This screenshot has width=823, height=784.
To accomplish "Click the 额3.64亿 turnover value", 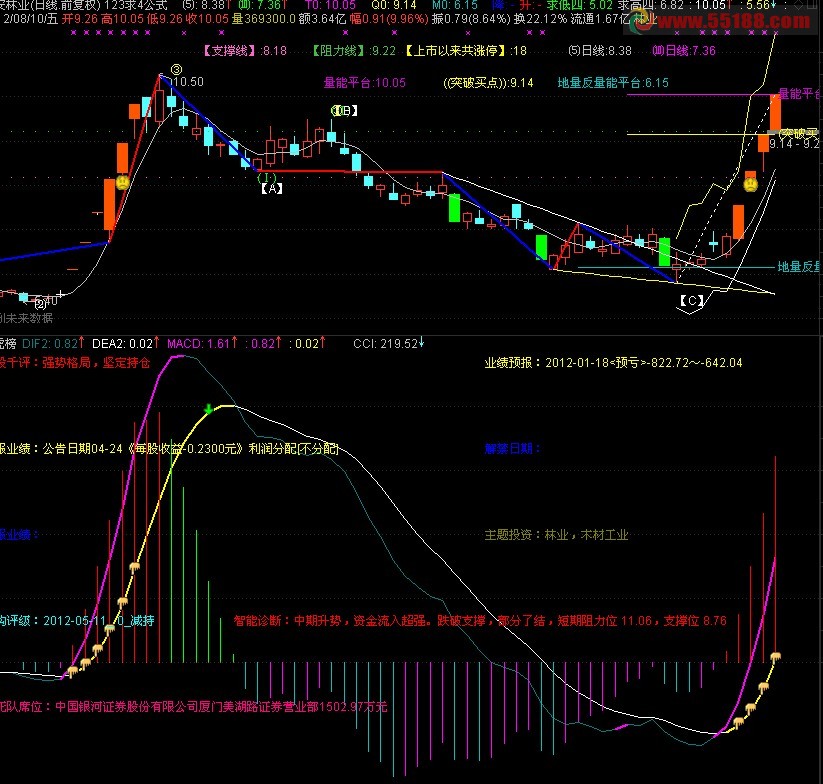I will click(x=322, y=19).
